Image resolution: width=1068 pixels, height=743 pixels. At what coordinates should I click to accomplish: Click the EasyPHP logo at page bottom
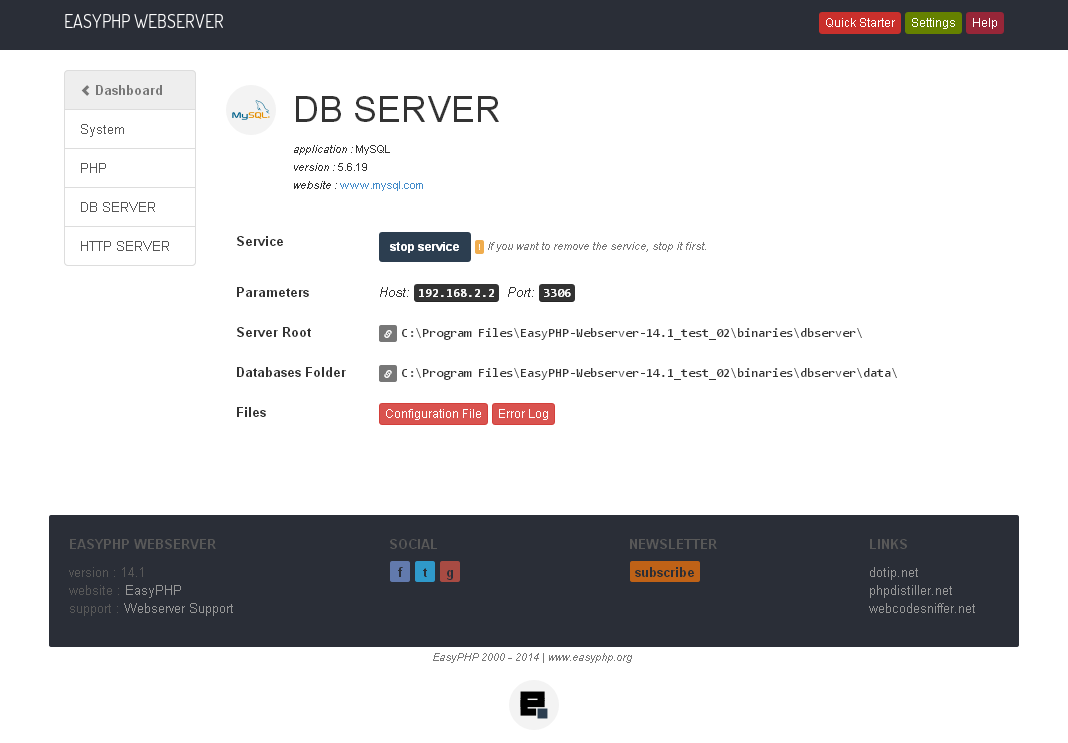click(534, 705)
